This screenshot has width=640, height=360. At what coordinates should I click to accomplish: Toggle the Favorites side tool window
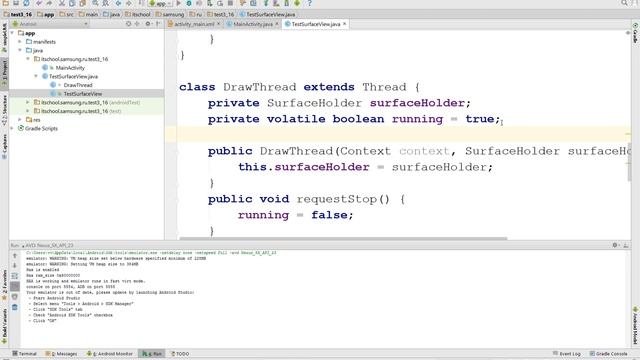pyautogui.click(x=4, y=284)
